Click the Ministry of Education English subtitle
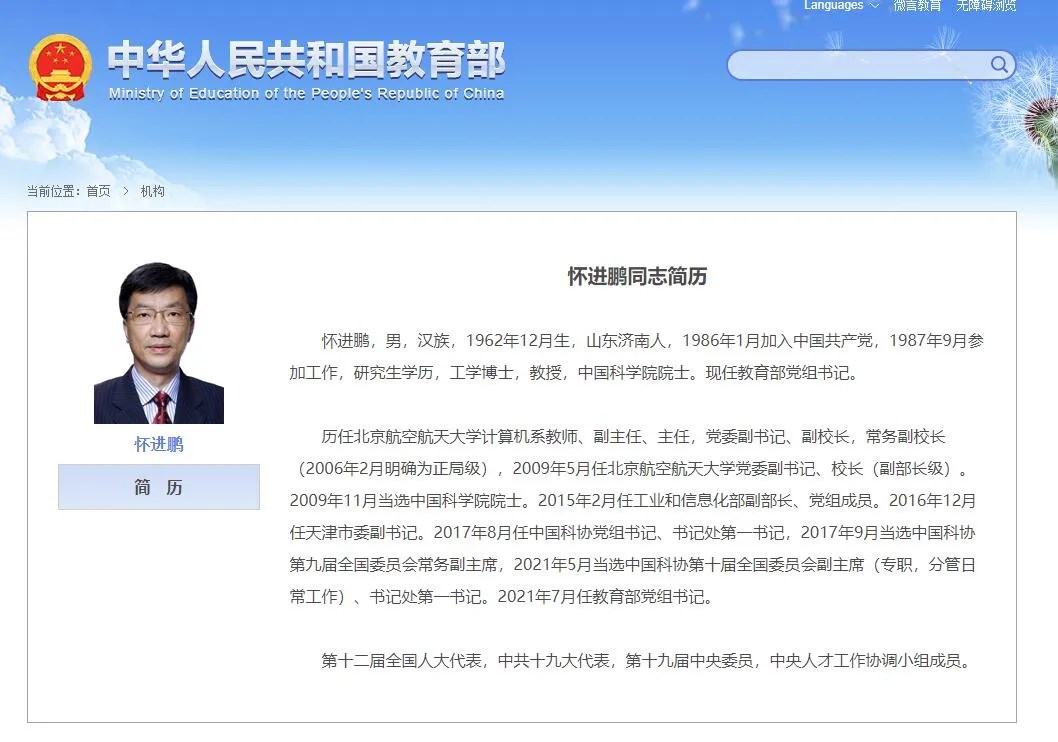1058x742 pixels. coord(306,93)
